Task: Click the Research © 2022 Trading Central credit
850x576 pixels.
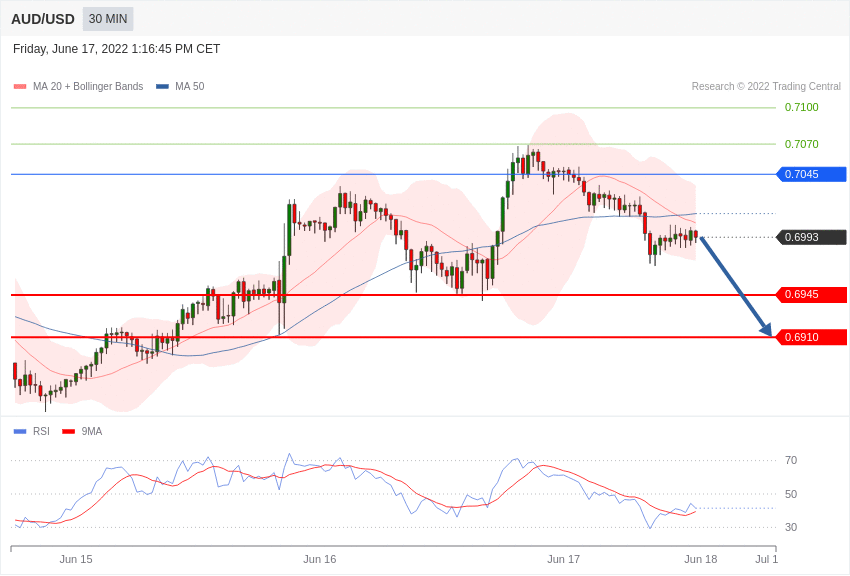Action: coord(766,87)
